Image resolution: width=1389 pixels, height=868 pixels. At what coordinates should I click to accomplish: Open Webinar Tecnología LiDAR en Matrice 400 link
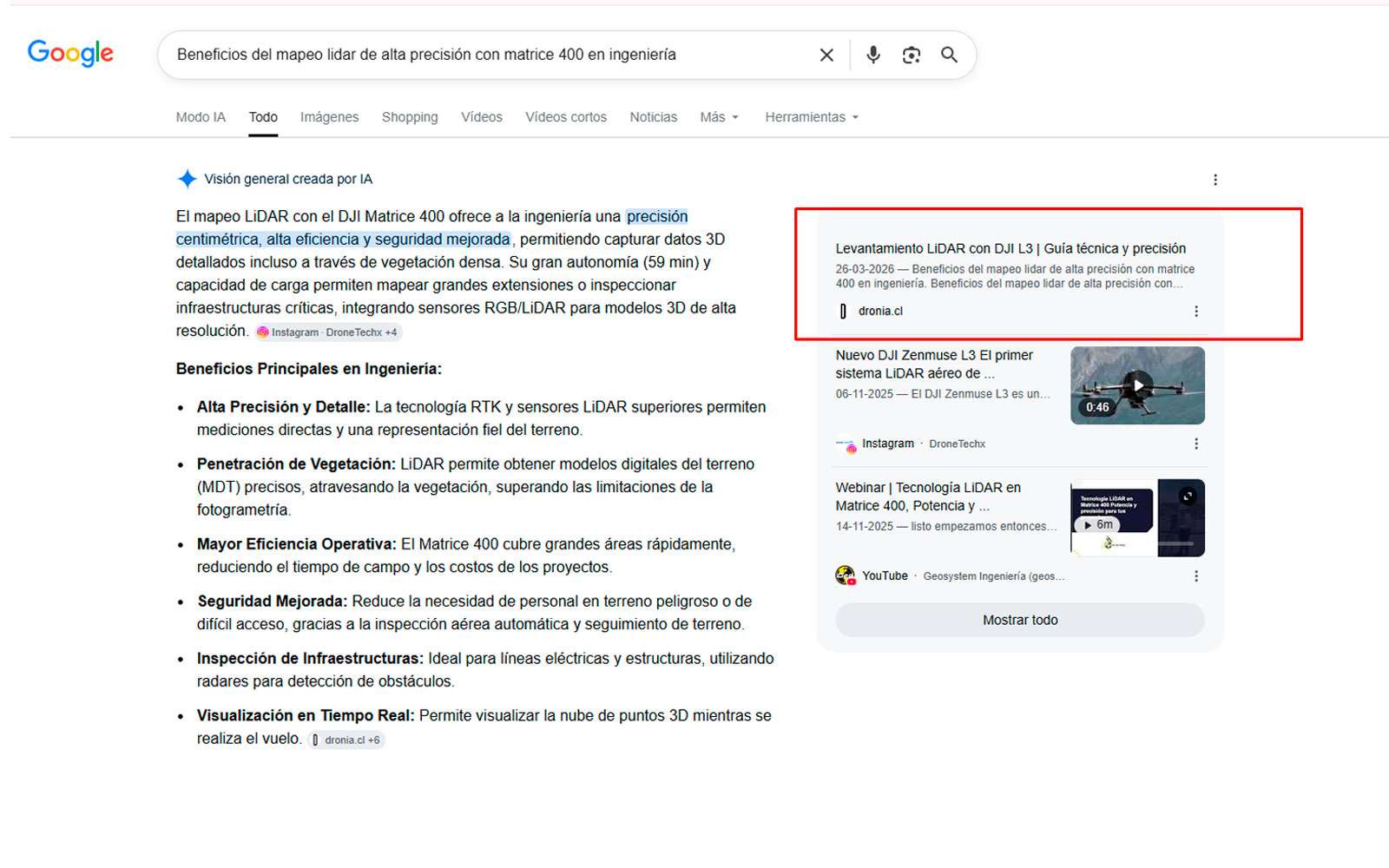pos(928,496)
